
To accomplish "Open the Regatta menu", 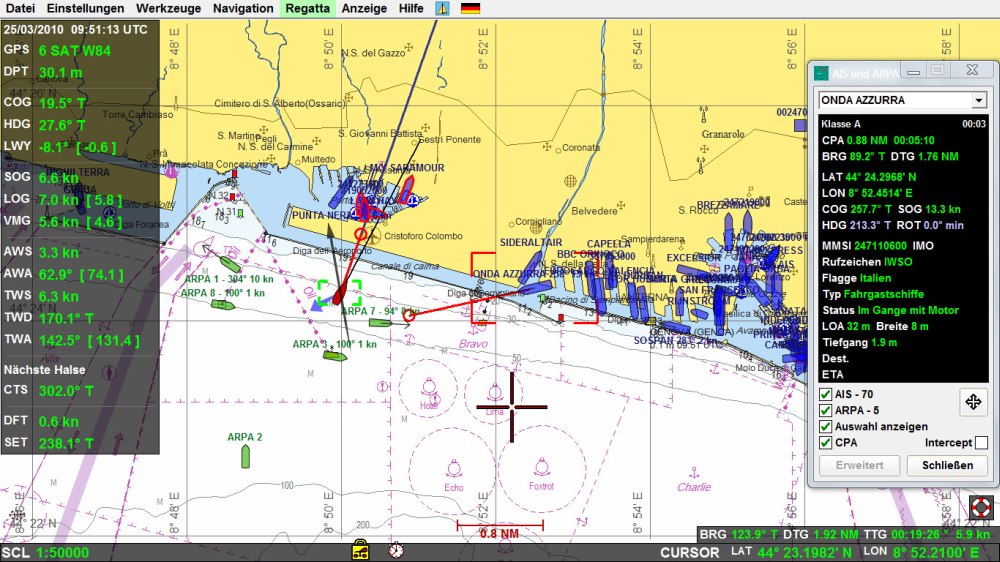I will (x=307, y=8).
